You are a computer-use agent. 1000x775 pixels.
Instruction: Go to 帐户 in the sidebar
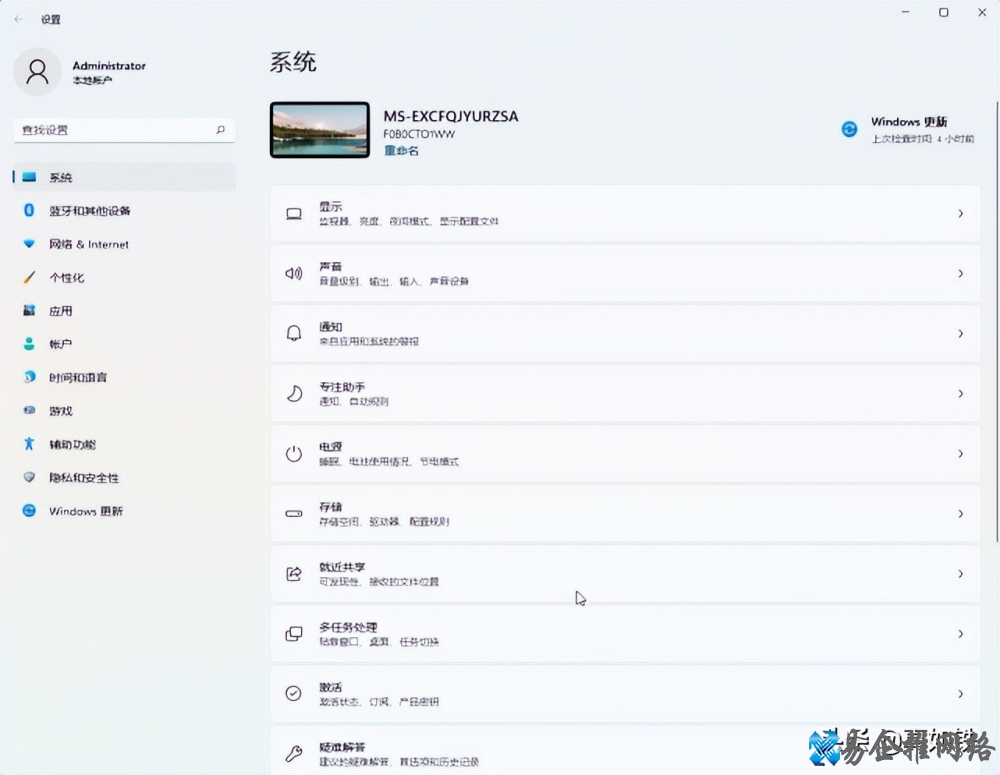point(61,344)
